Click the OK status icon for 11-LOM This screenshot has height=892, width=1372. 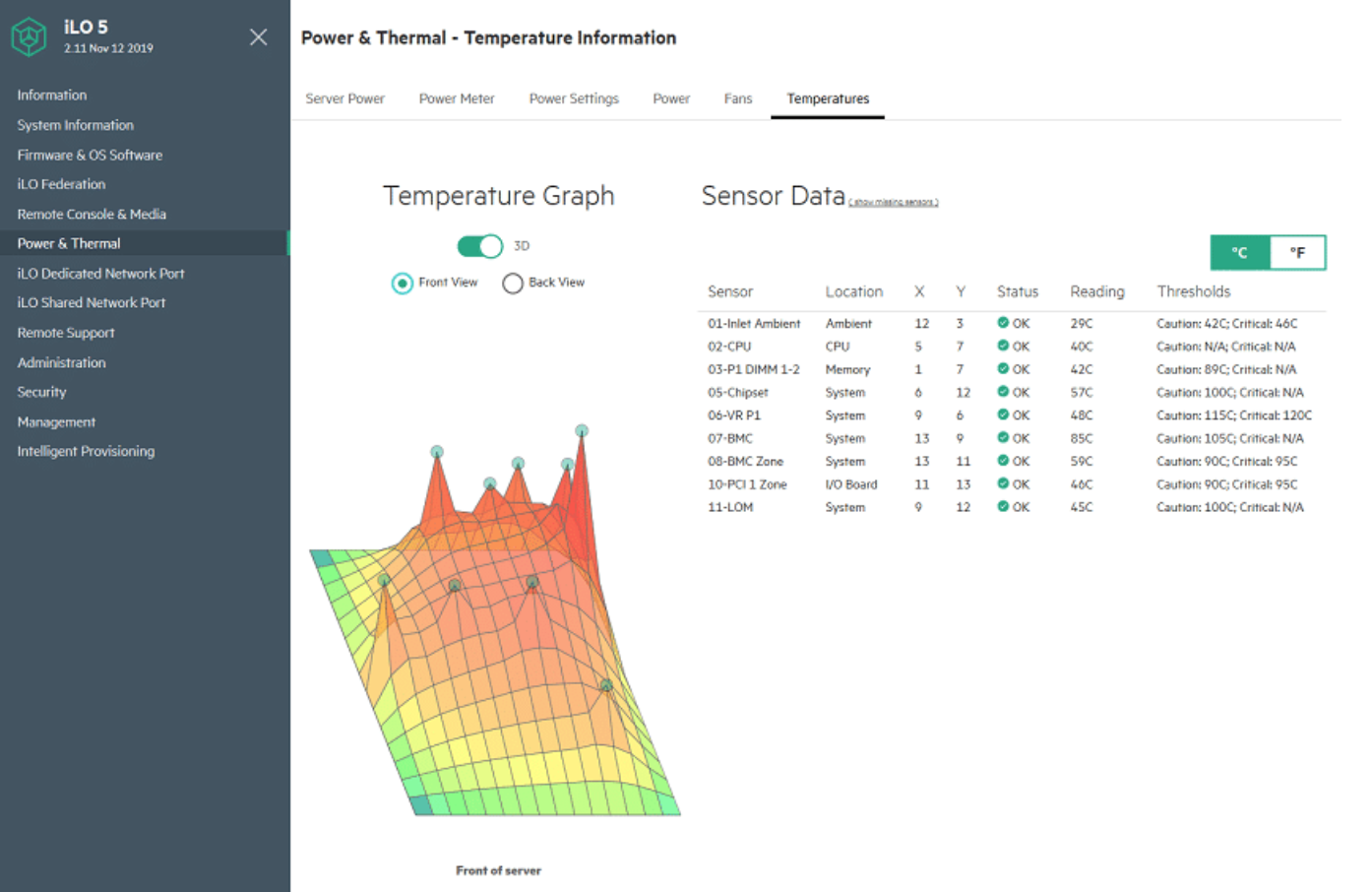(1003, 507)
